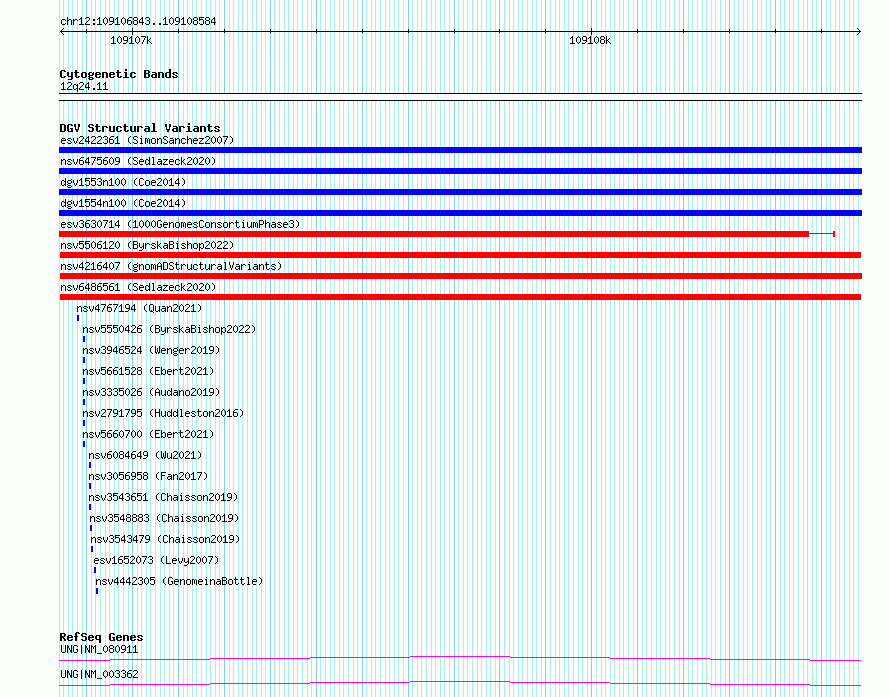Select the pink UNG|NM_080911 transcript line

(460, 658)
